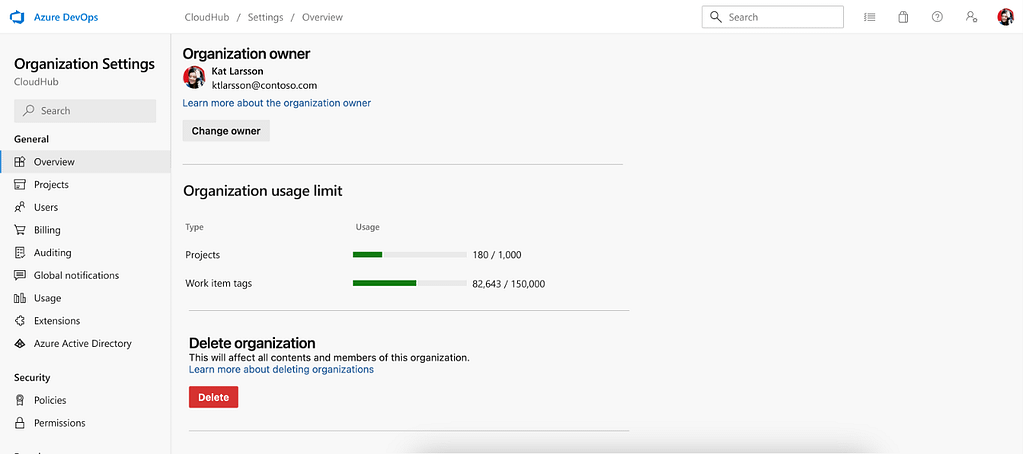Click the profile avatar in top right

point(1005,17)
